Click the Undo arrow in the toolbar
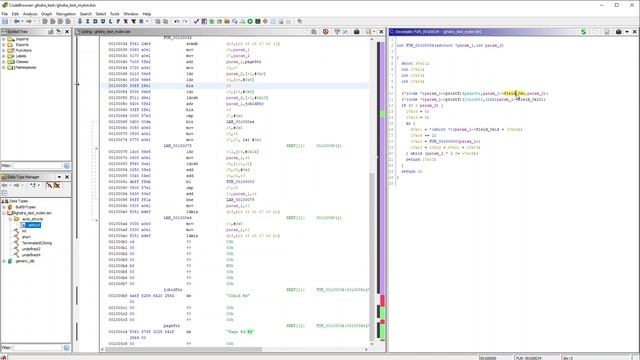The image size is (640, 360). (177, 21)
